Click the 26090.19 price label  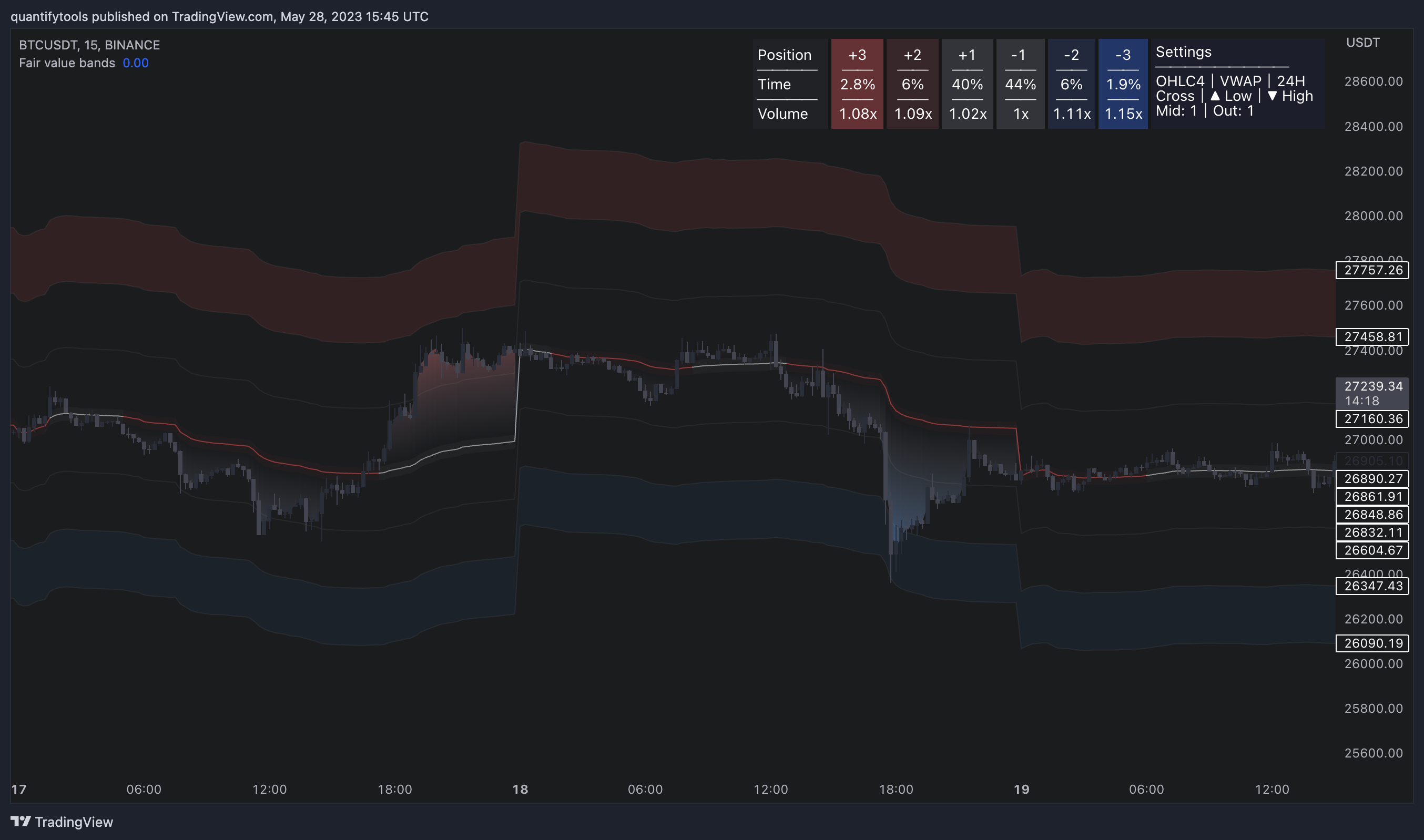pos(1372,643)
